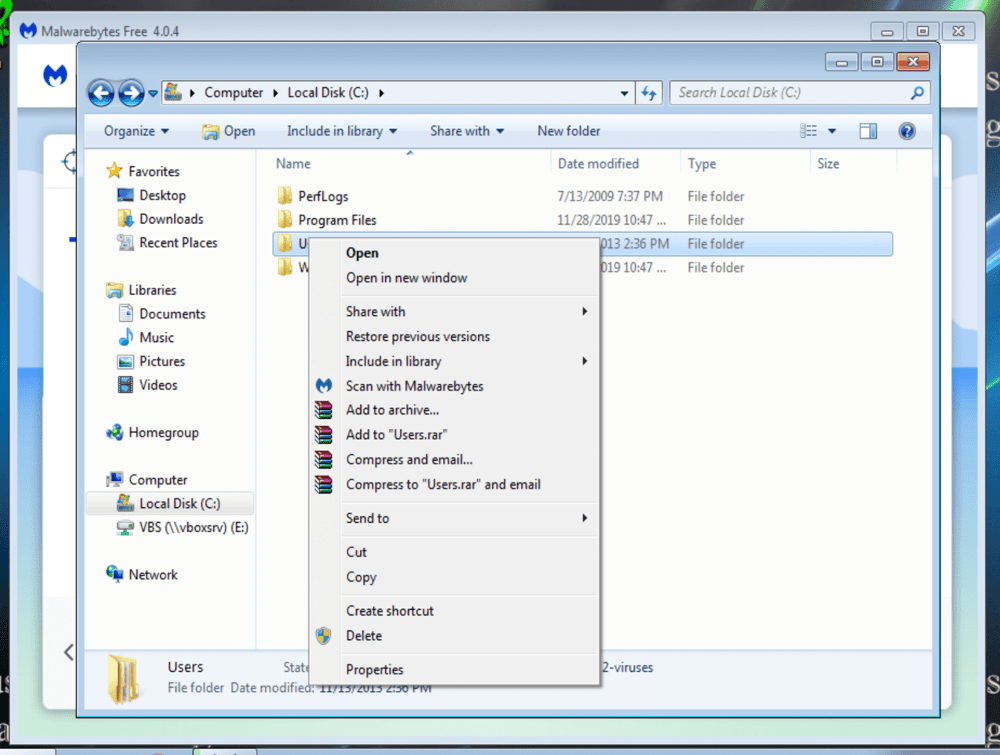Select Network in the navigation pane
The height and width of the screenshot is (755, 1000).
142,575
